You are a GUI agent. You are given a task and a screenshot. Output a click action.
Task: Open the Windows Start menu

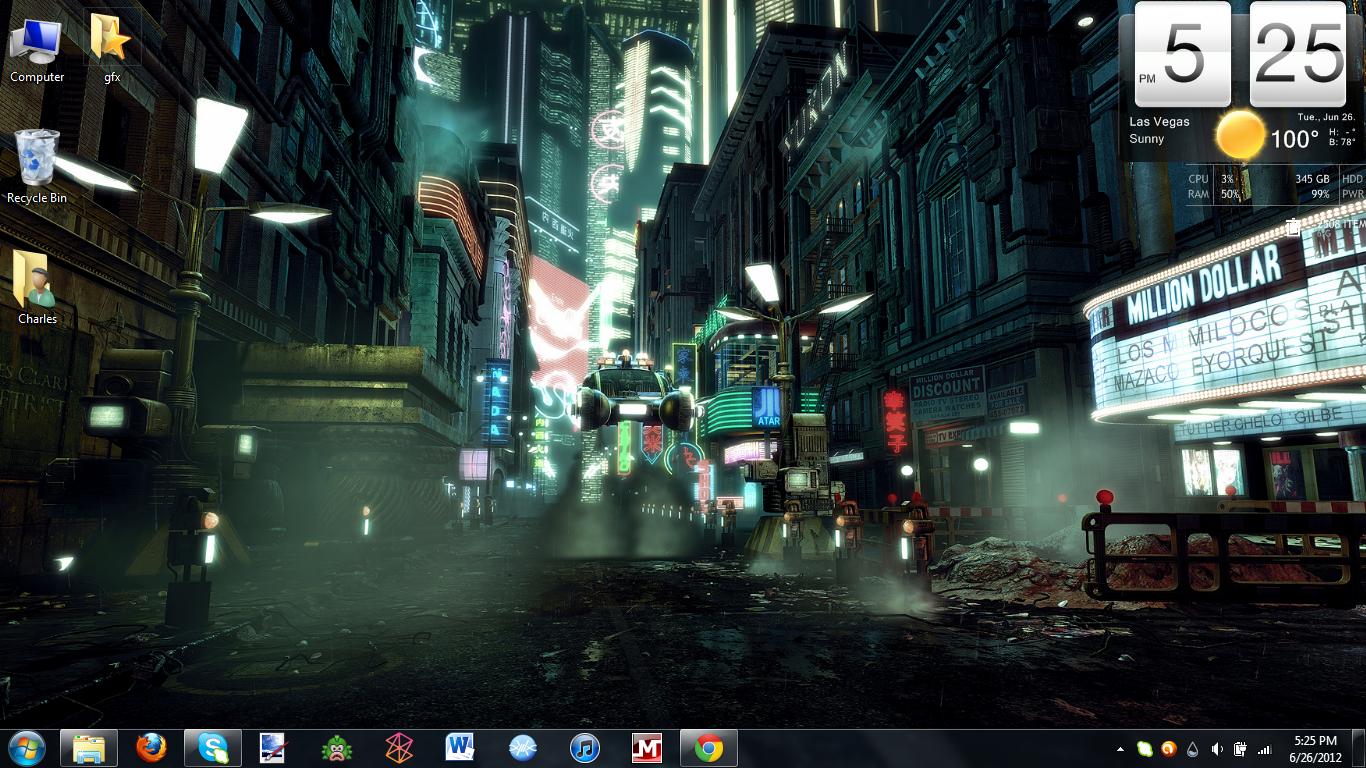27,747
